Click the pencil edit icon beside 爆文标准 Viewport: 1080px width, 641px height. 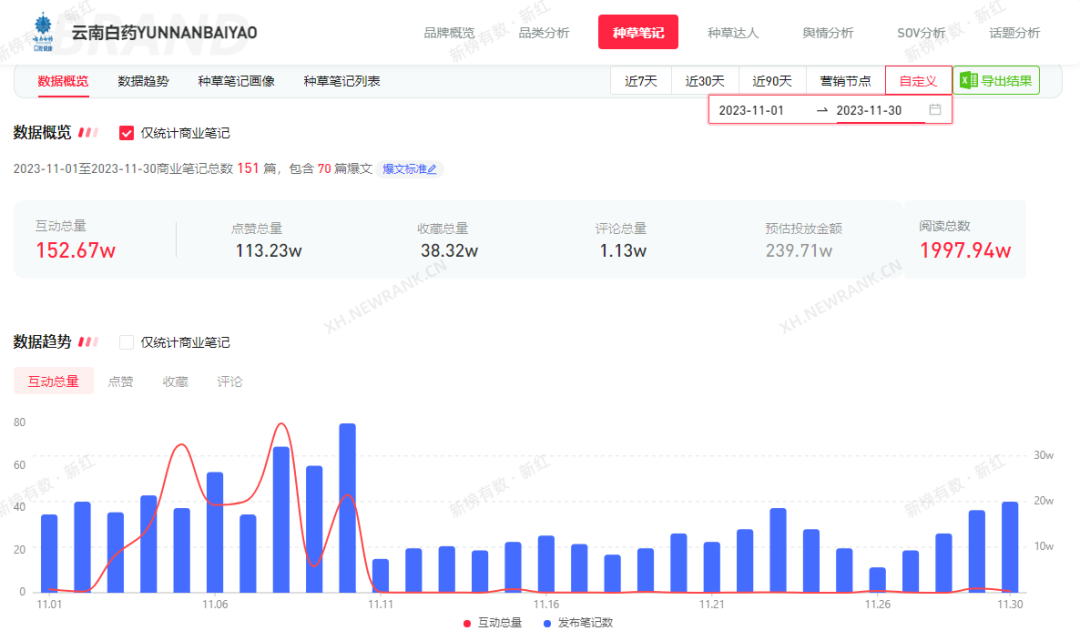432,169
